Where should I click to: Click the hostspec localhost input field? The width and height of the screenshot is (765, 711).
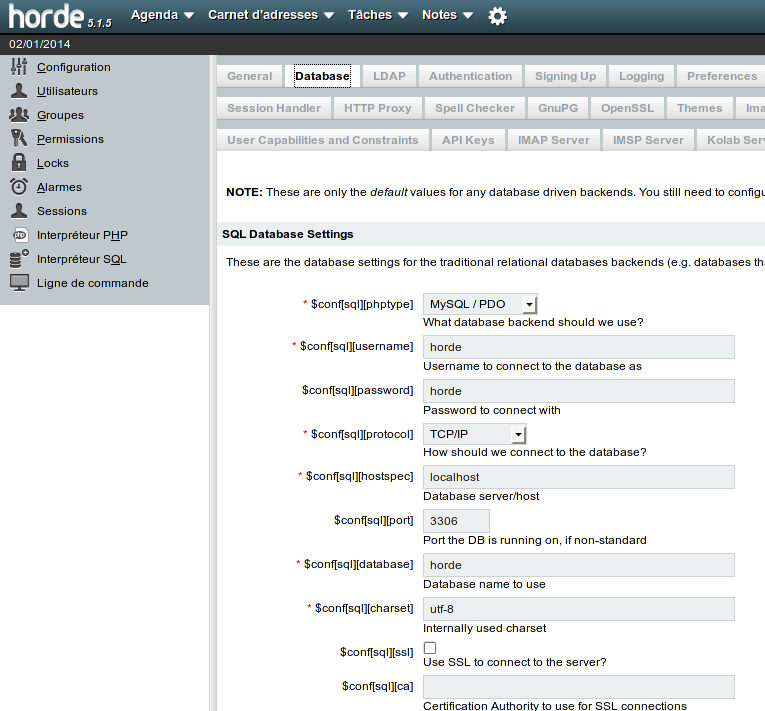click(x=578, y=477)
